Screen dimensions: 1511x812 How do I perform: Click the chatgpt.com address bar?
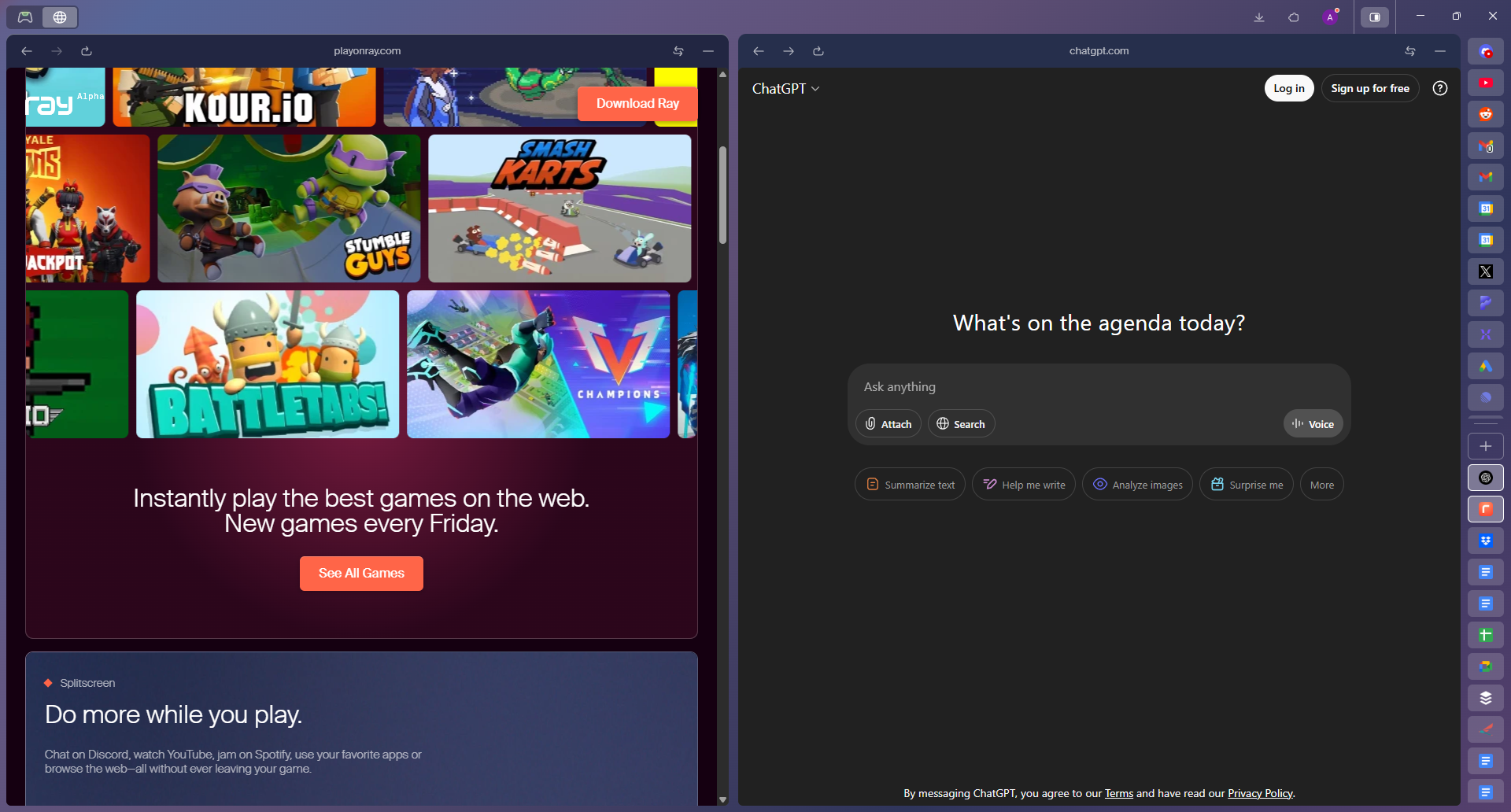click(x=1099, y=50)
